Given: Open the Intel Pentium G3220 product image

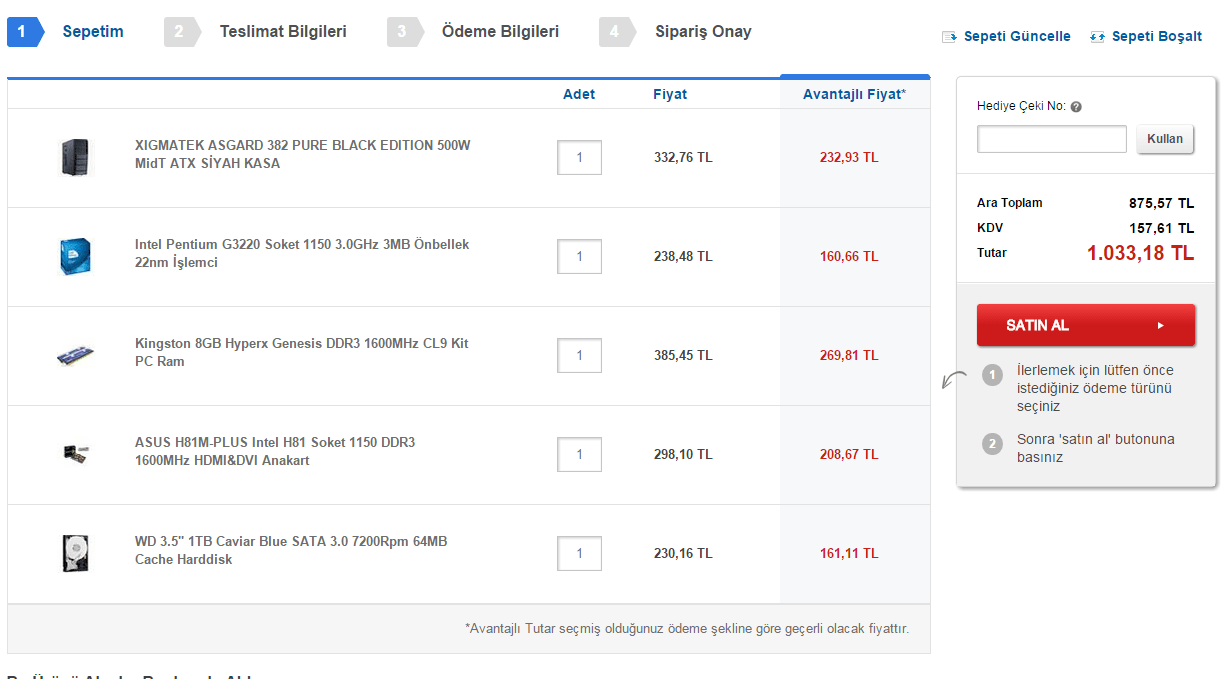Looking at the screenshot, I should (75, 256).
